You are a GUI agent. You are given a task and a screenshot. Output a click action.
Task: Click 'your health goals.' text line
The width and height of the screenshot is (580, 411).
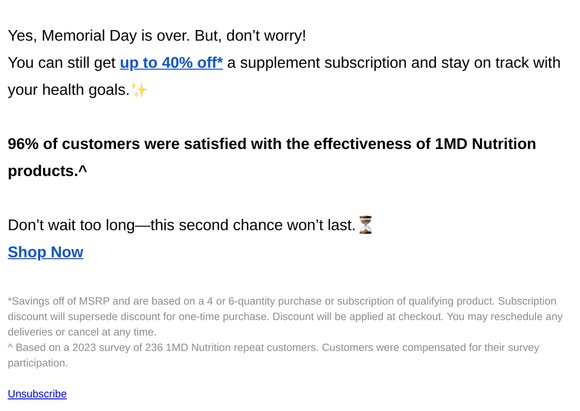[69, 90]
